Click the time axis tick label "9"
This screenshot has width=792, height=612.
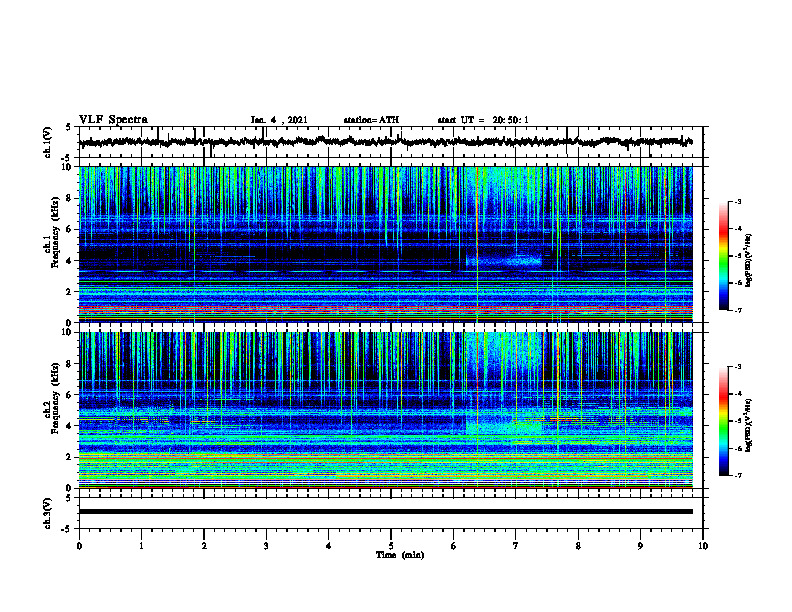(x=640, y=546)
